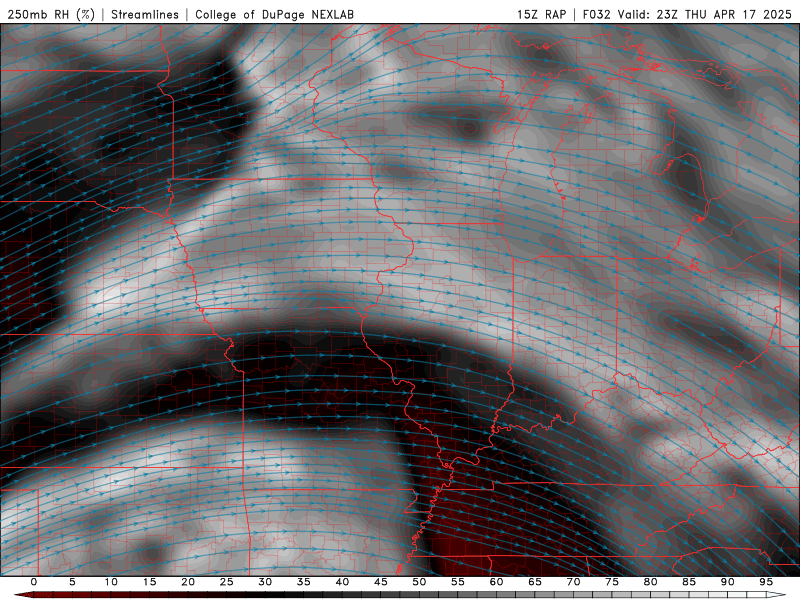The height and width of the screenshot is (600, 800).
Task: Click the '75' value on the colorbar scale
Action: pos(612,582)
